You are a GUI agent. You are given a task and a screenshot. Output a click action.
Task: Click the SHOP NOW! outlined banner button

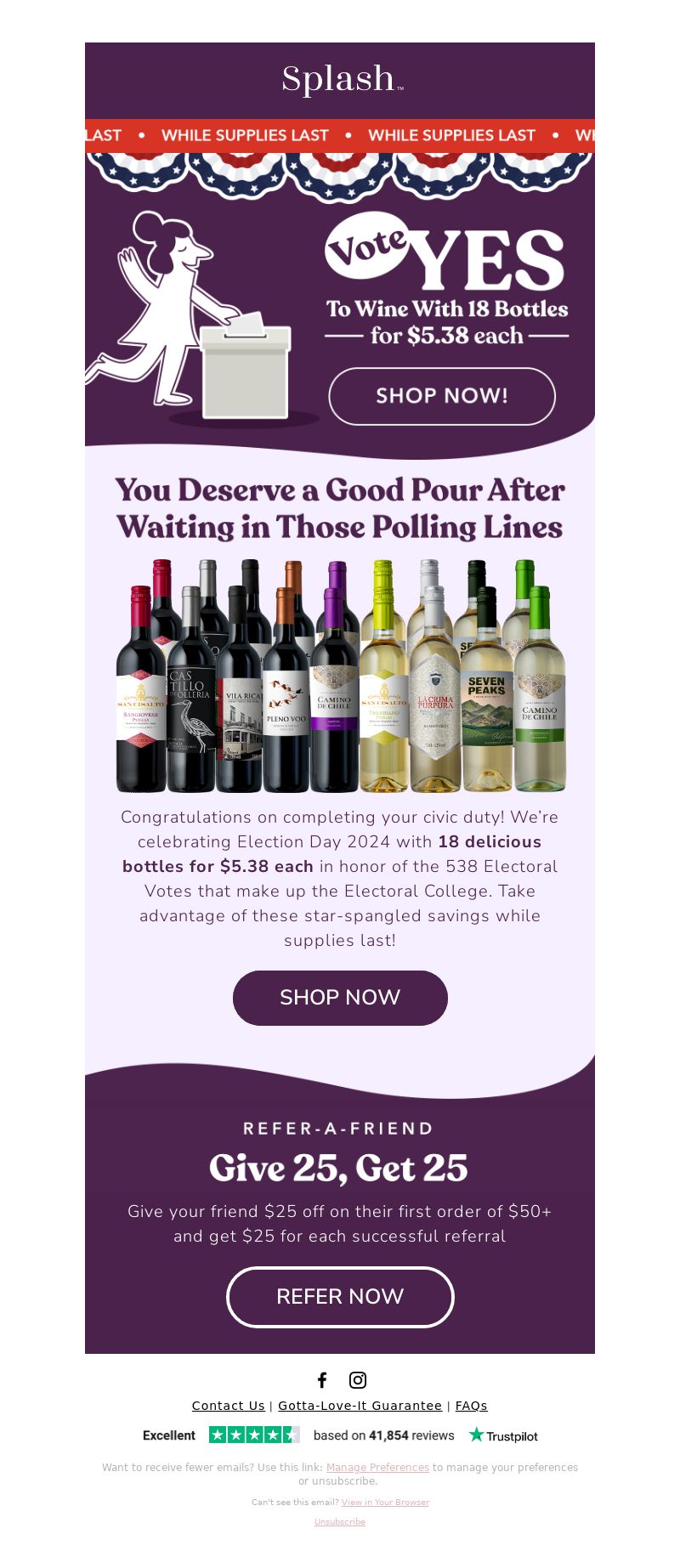click(x=442, y=396)
